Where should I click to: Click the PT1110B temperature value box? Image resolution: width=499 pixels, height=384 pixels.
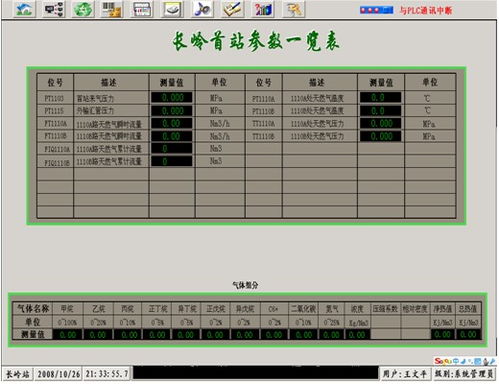pos(380,110)
